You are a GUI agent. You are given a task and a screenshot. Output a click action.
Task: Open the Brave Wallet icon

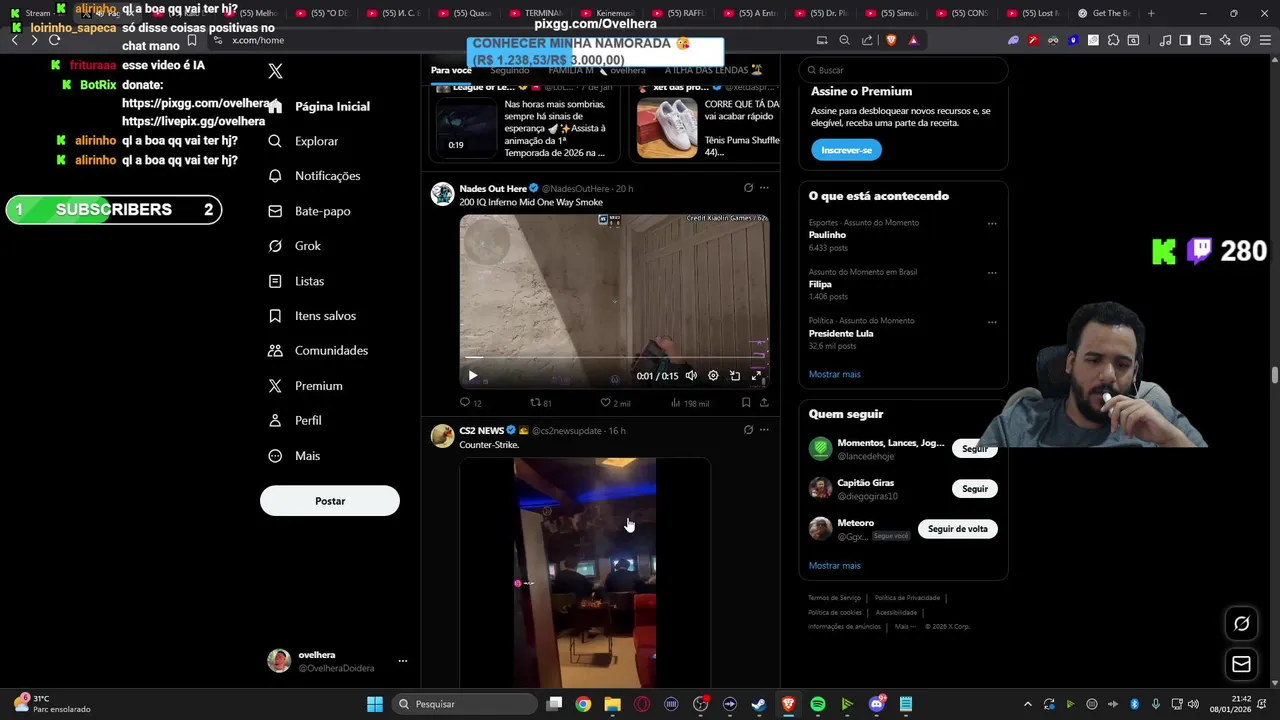point(1205,40)
